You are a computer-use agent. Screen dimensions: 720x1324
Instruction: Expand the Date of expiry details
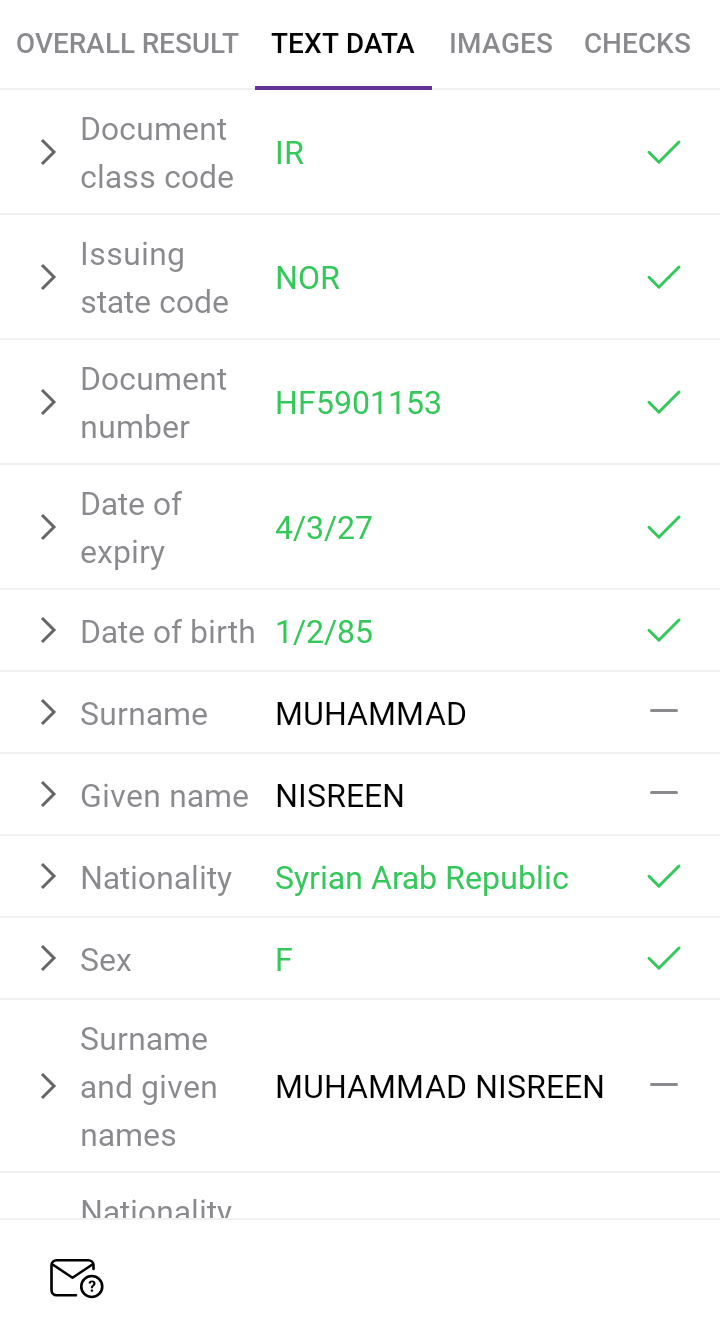(x=48, y=527)
